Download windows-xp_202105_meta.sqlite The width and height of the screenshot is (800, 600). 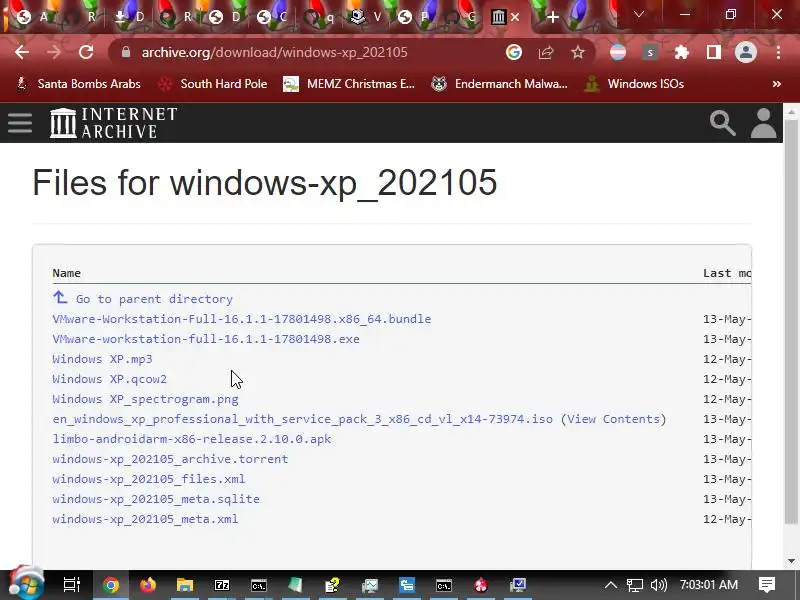(x=156, y=498)
